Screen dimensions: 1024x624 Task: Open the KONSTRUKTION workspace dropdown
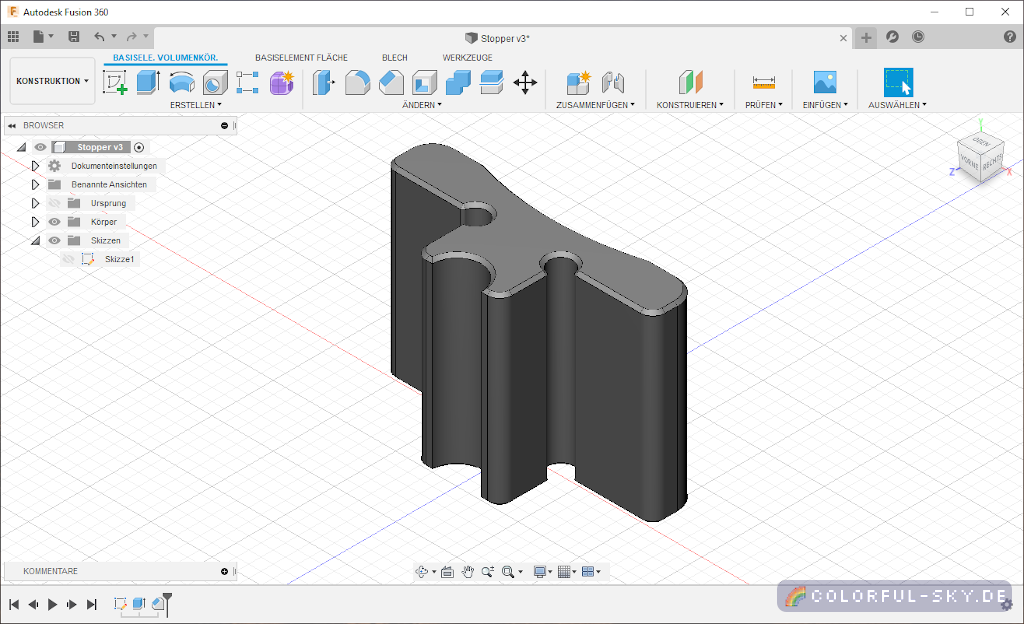tap(52, 81)
